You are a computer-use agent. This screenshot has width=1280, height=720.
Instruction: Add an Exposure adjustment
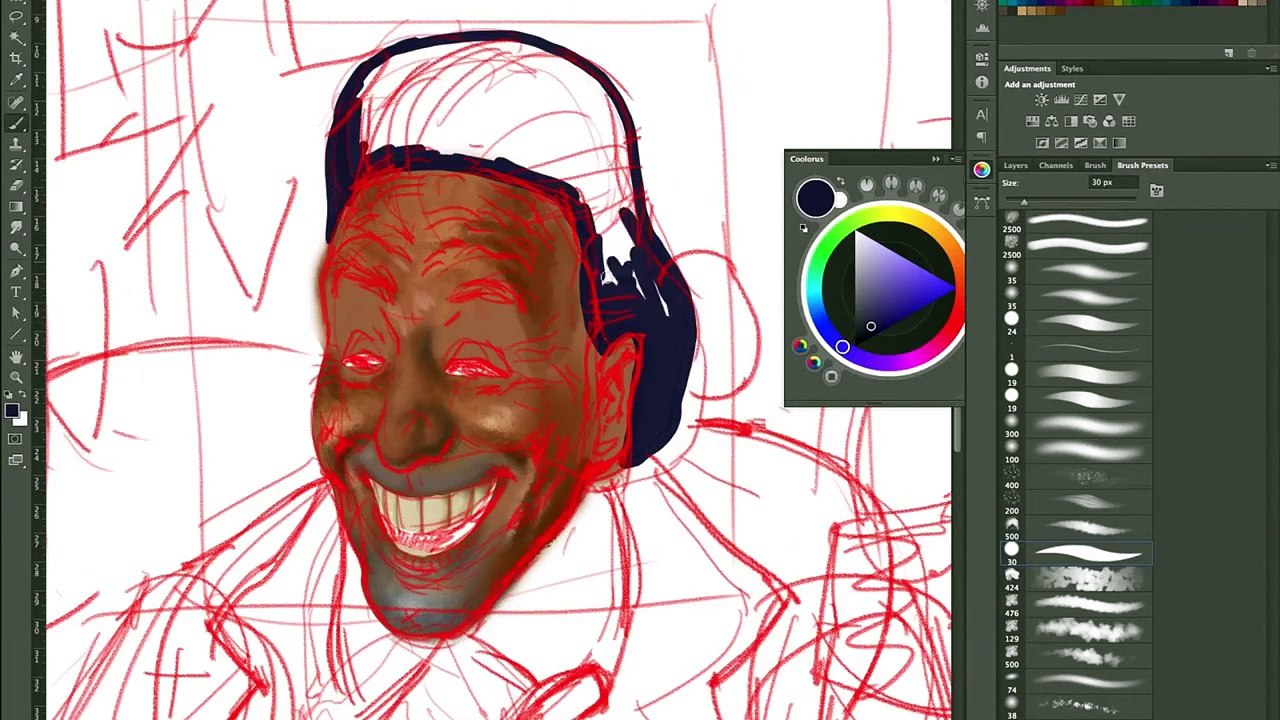point(1100,100)
